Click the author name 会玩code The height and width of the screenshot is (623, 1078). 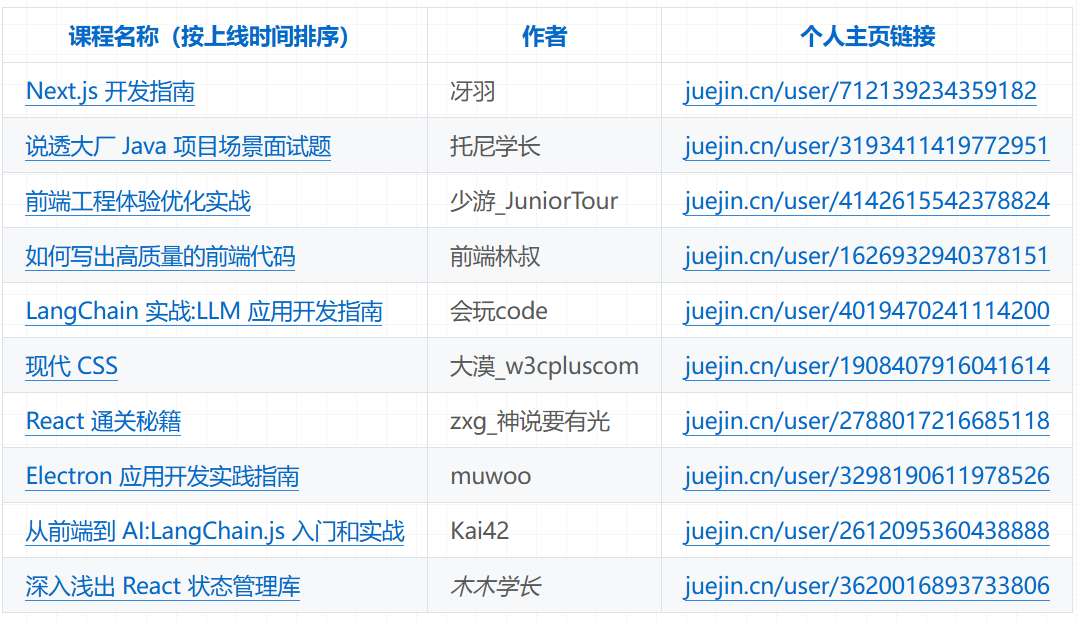tap(499, 312)
